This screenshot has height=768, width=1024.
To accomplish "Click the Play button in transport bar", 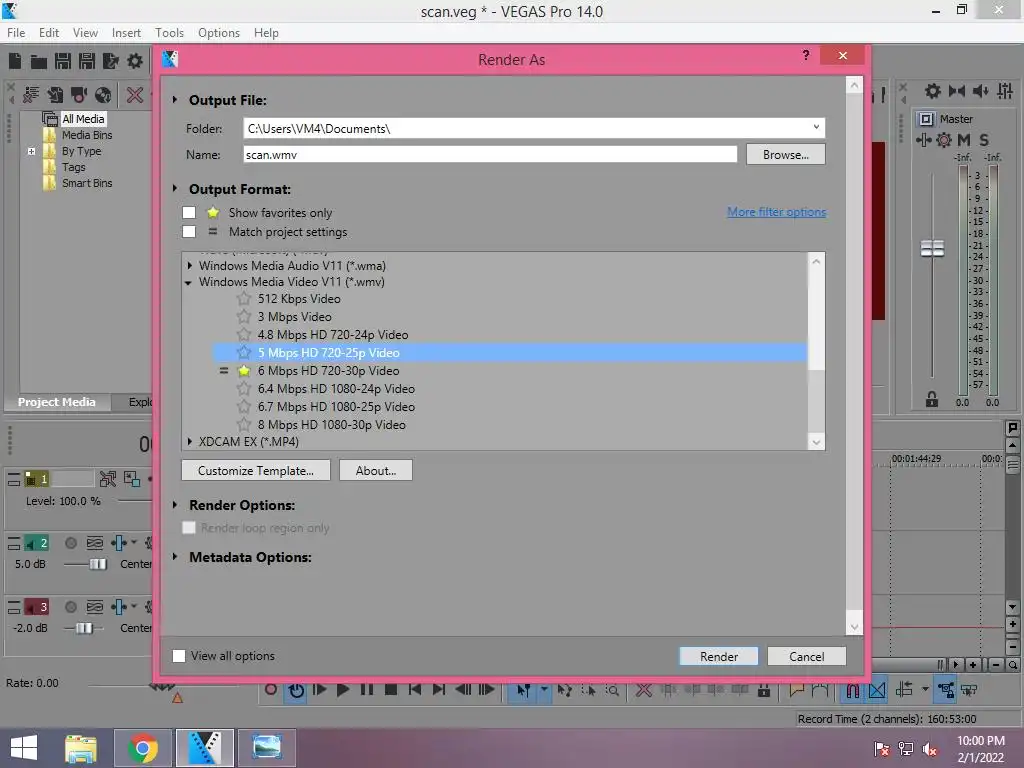I will (343, 690).
